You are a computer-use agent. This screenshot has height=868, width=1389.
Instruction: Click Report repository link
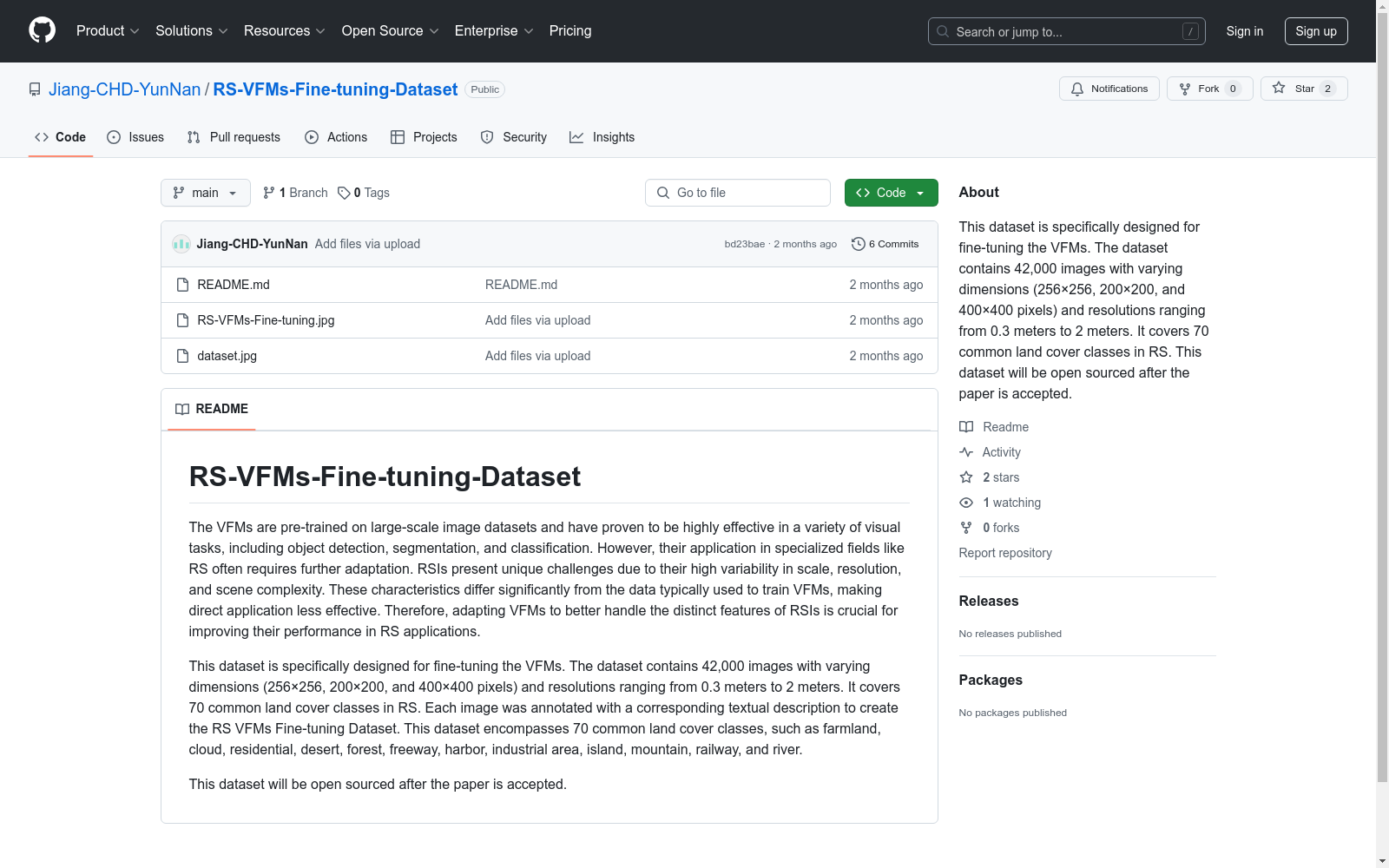click(1005, 553)
